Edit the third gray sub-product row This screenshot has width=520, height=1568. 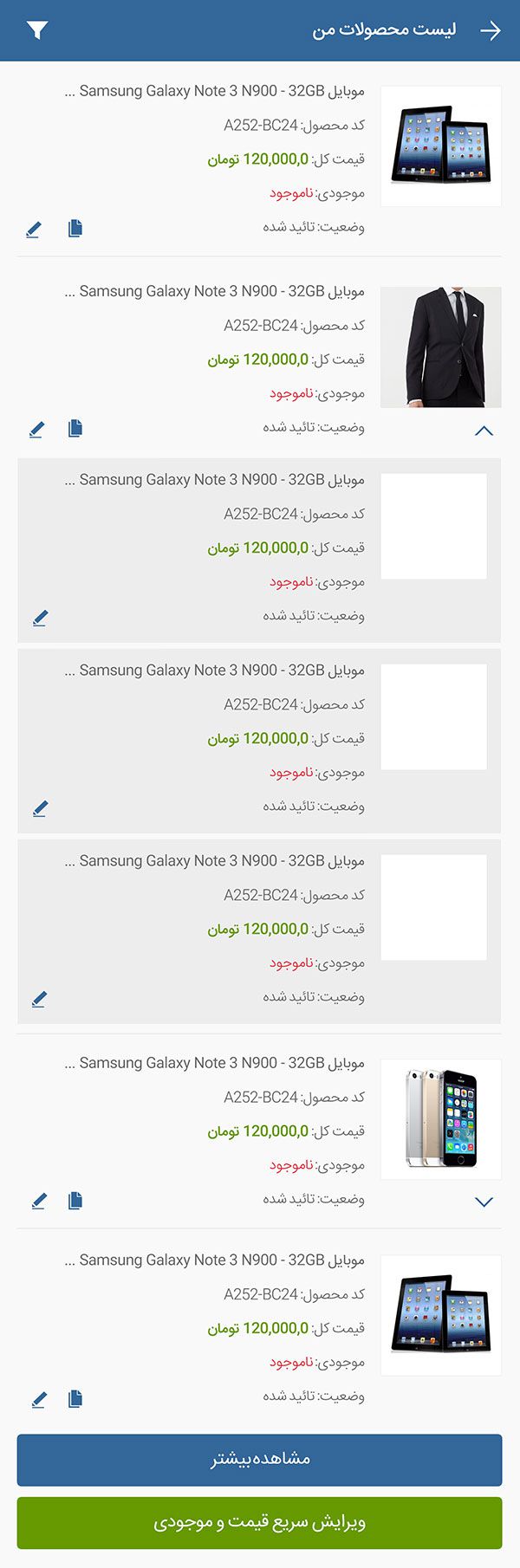point(39,999)
